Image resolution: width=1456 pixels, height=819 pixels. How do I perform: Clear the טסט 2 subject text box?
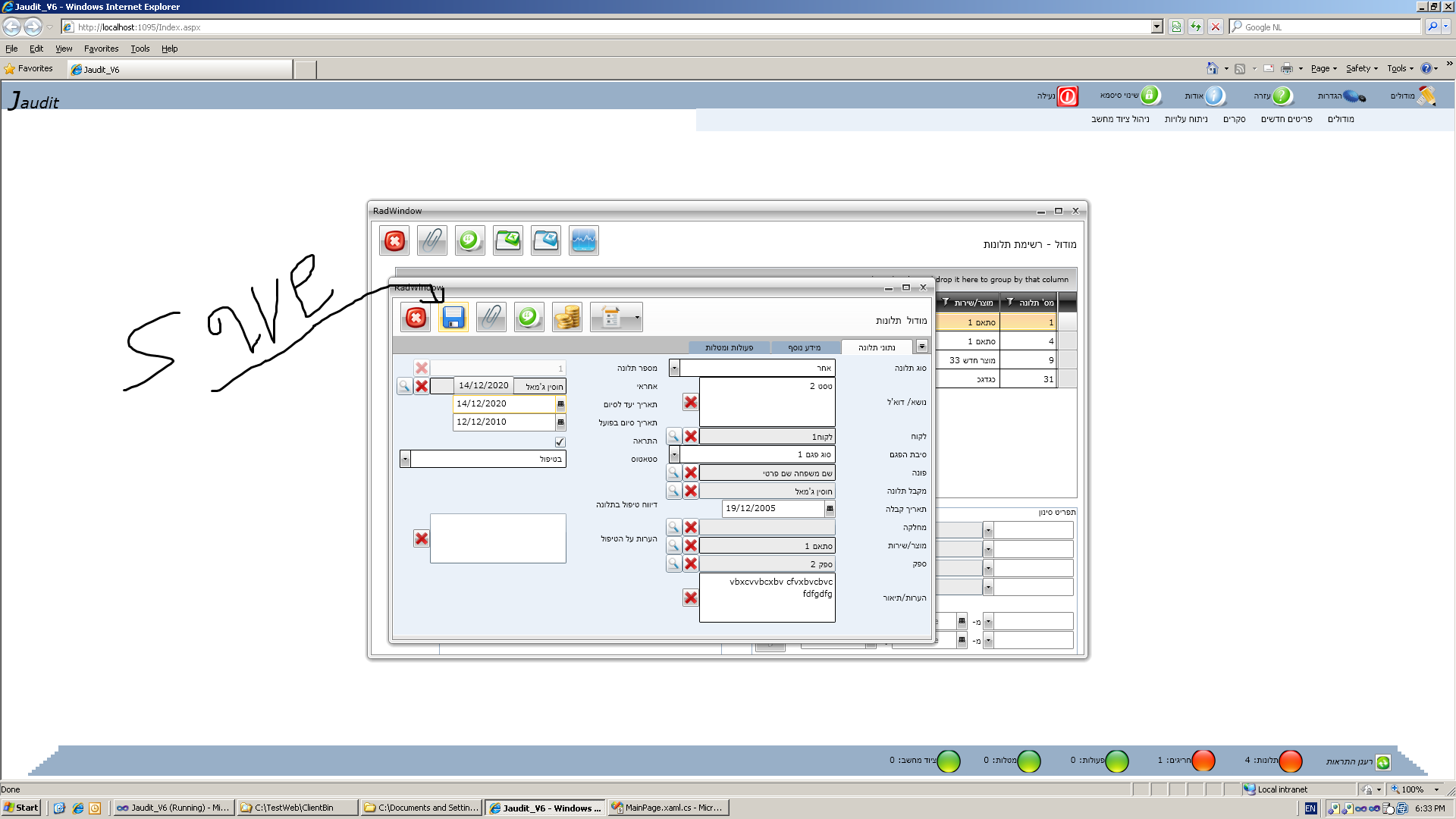point(691,402)
